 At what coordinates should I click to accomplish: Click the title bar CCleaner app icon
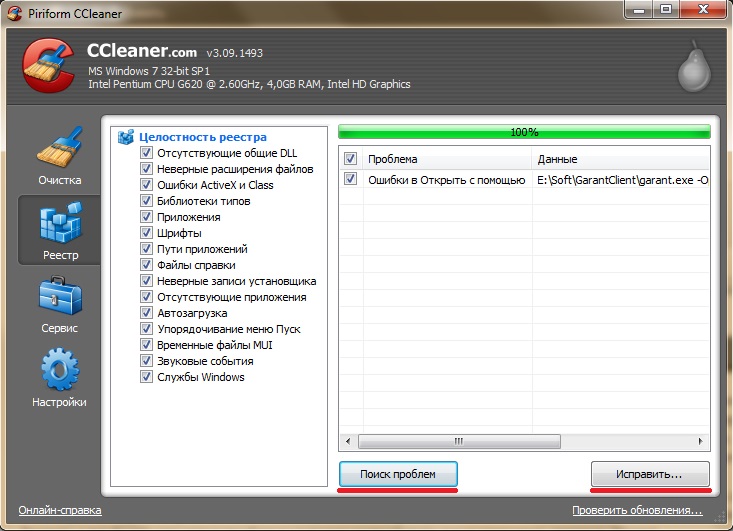coord(14,13)
